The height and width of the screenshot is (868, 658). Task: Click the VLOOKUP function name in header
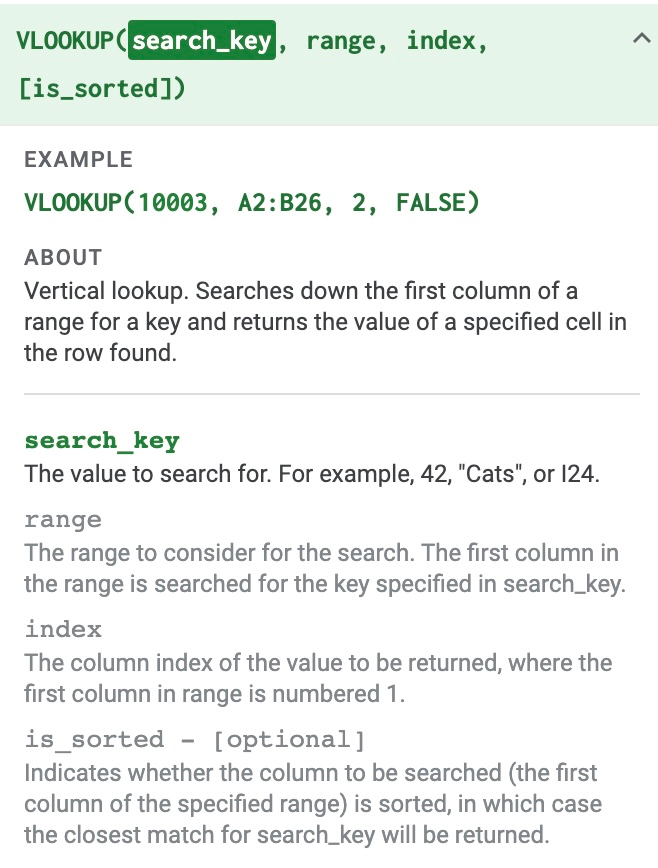pos(66,41)
